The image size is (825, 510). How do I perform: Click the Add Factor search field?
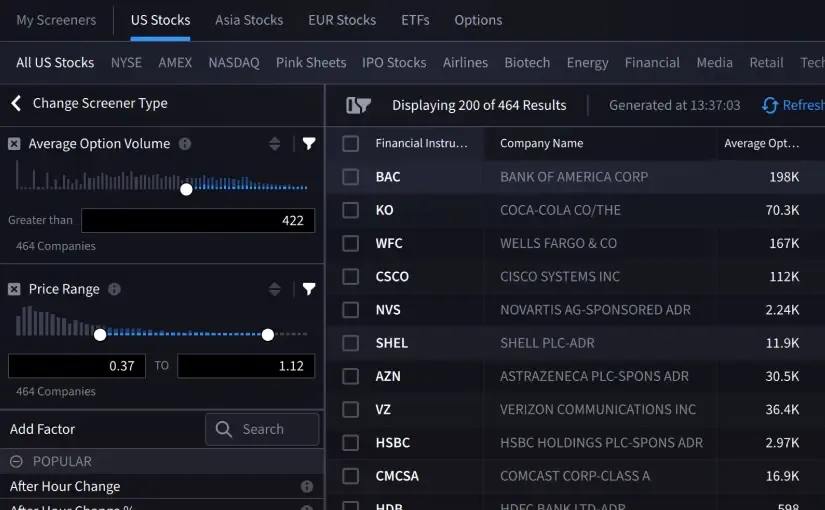pyautogui.click(x=262, y=429)
